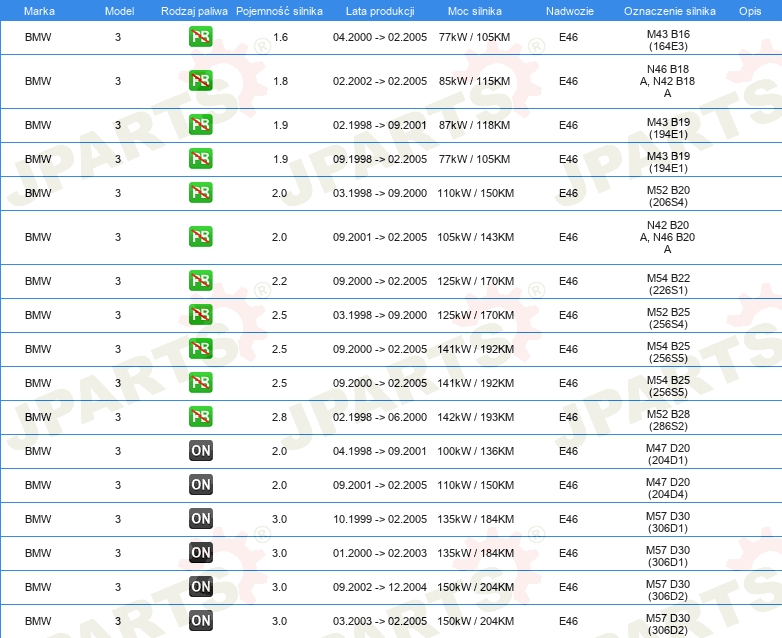Viewport: 782px width, 638px height.
Task: Select the Moc silnika column header
Action: point(475,11)
